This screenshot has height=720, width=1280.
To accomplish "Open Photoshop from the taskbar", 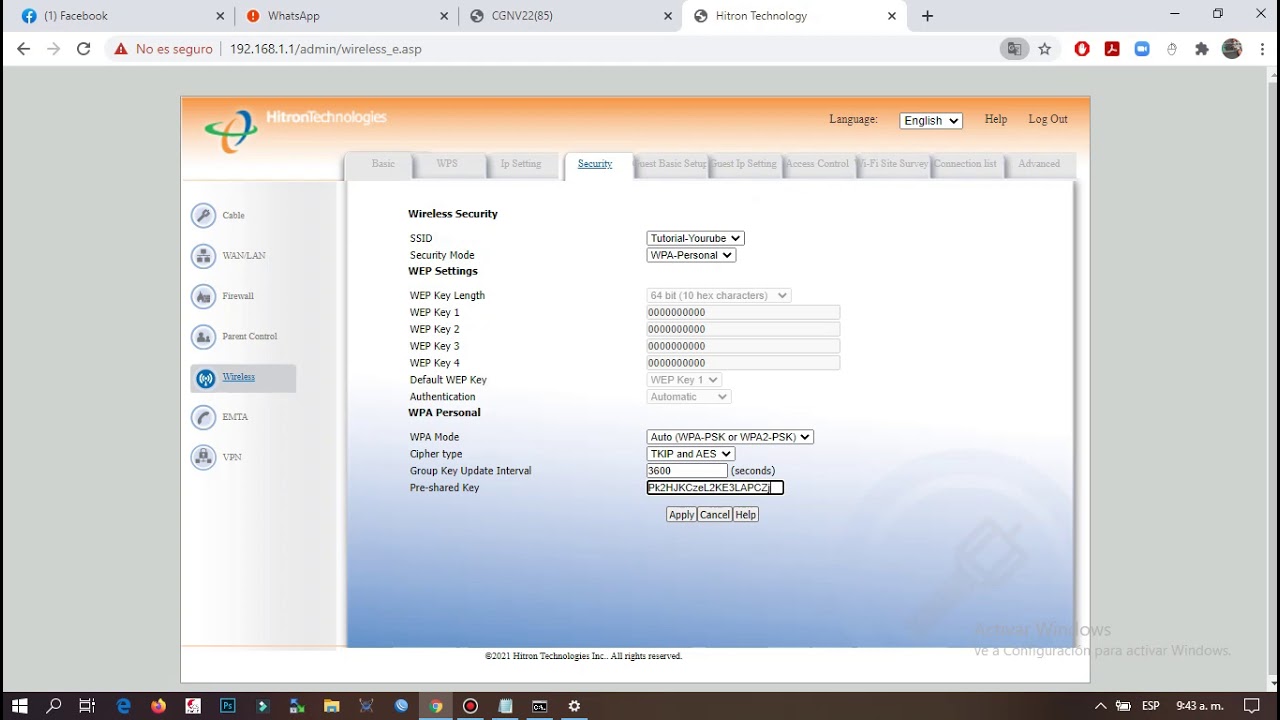I will (x=228, y=706).
